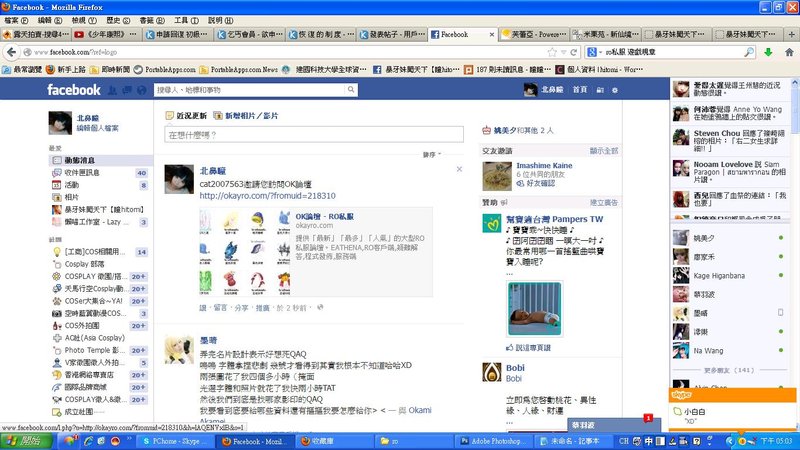Open Pampers TW sponsored page title
The height and width of the screenshot is (450, 800).
554,219
